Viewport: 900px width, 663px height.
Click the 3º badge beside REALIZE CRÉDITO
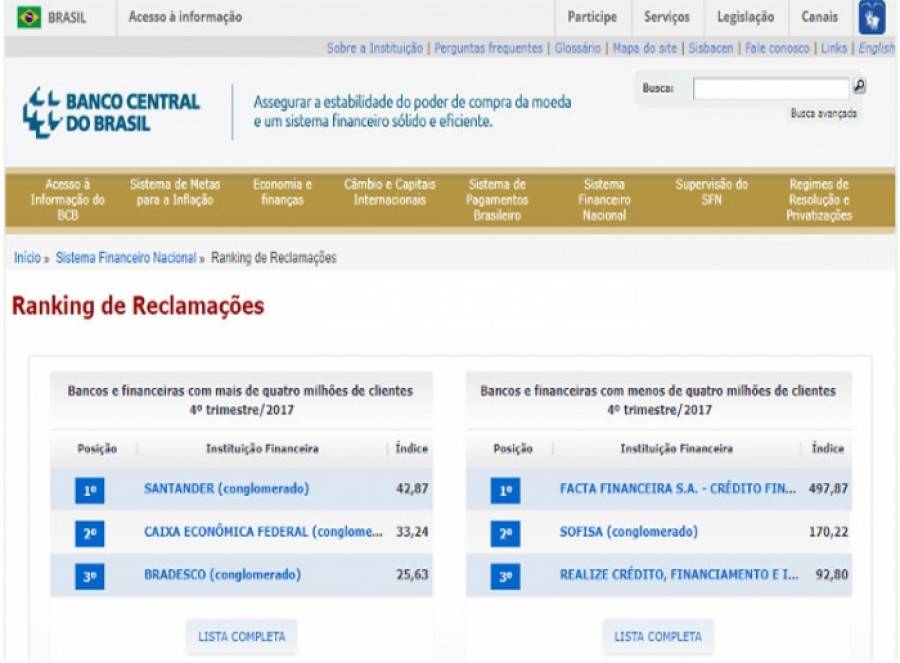(505, 576)
